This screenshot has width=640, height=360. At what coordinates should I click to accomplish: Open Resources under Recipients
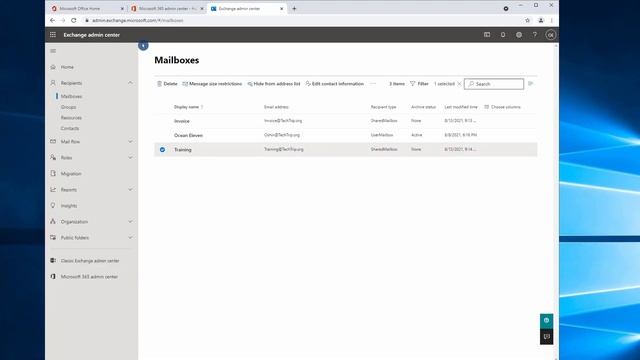(x=71, y=118)
